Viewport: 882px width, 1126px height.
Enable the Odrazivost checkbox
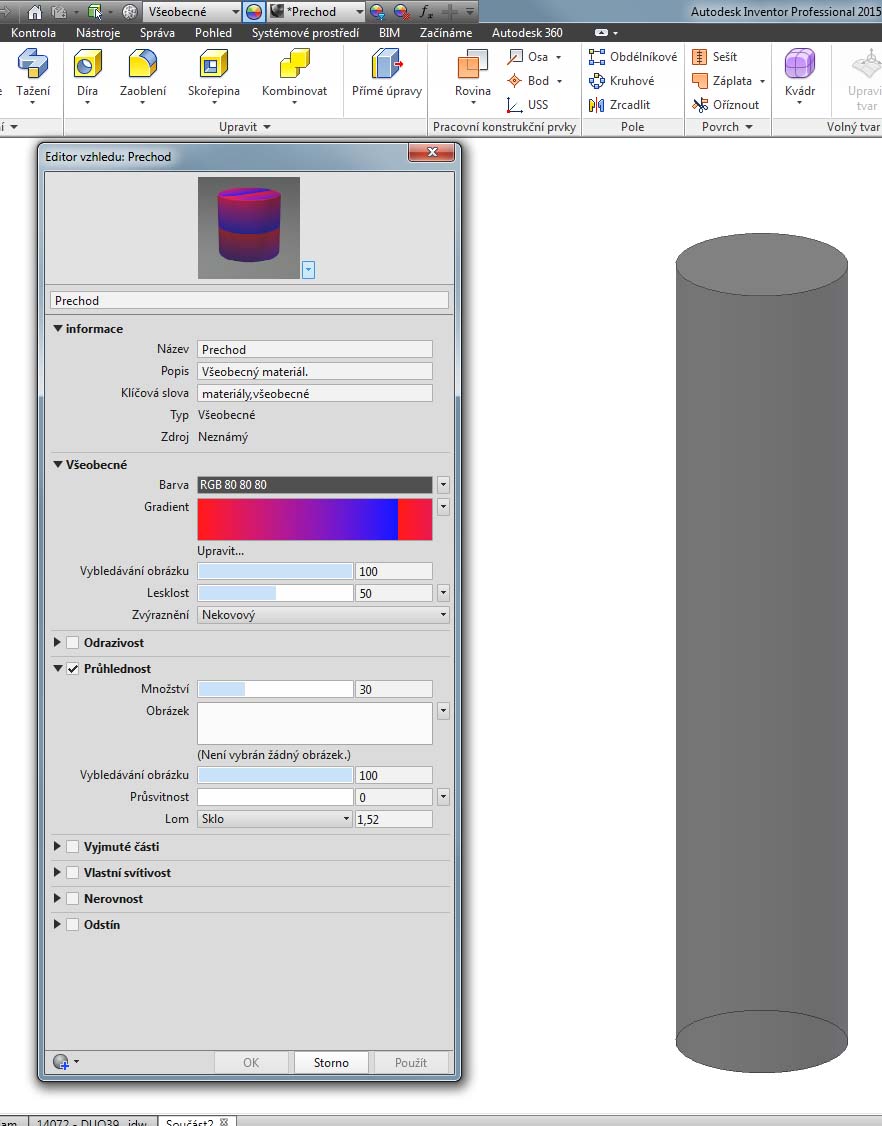click(73, 643)
